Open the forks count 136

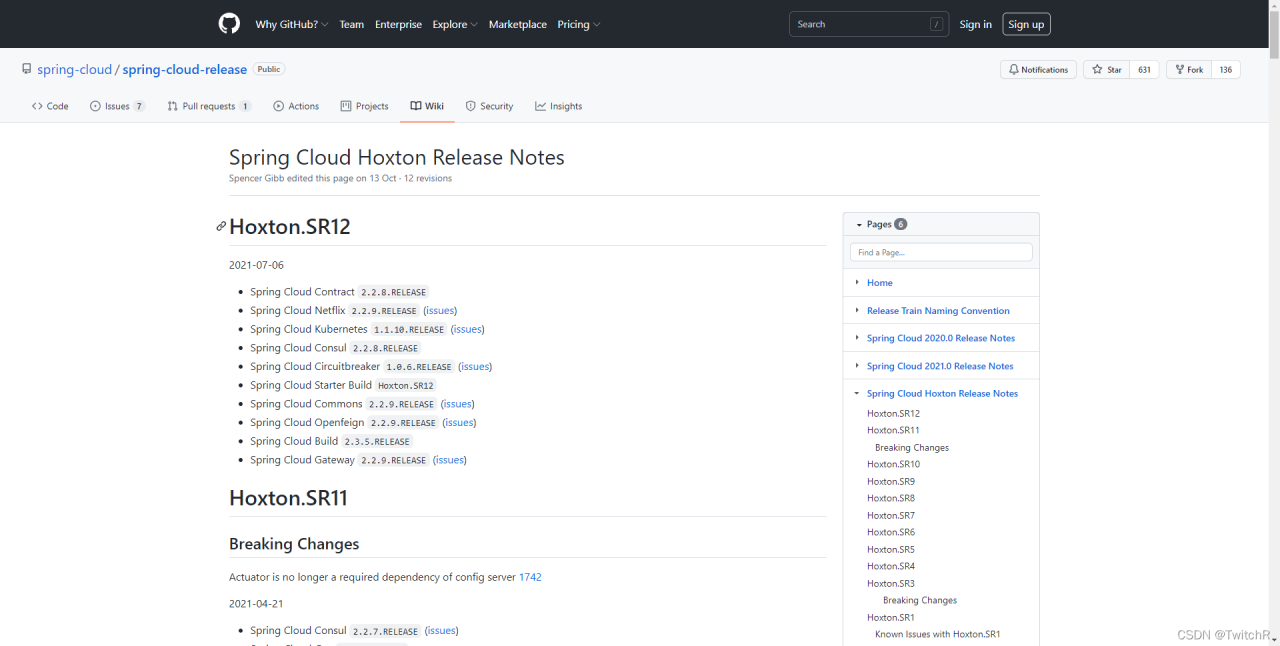pos(1226,70)
